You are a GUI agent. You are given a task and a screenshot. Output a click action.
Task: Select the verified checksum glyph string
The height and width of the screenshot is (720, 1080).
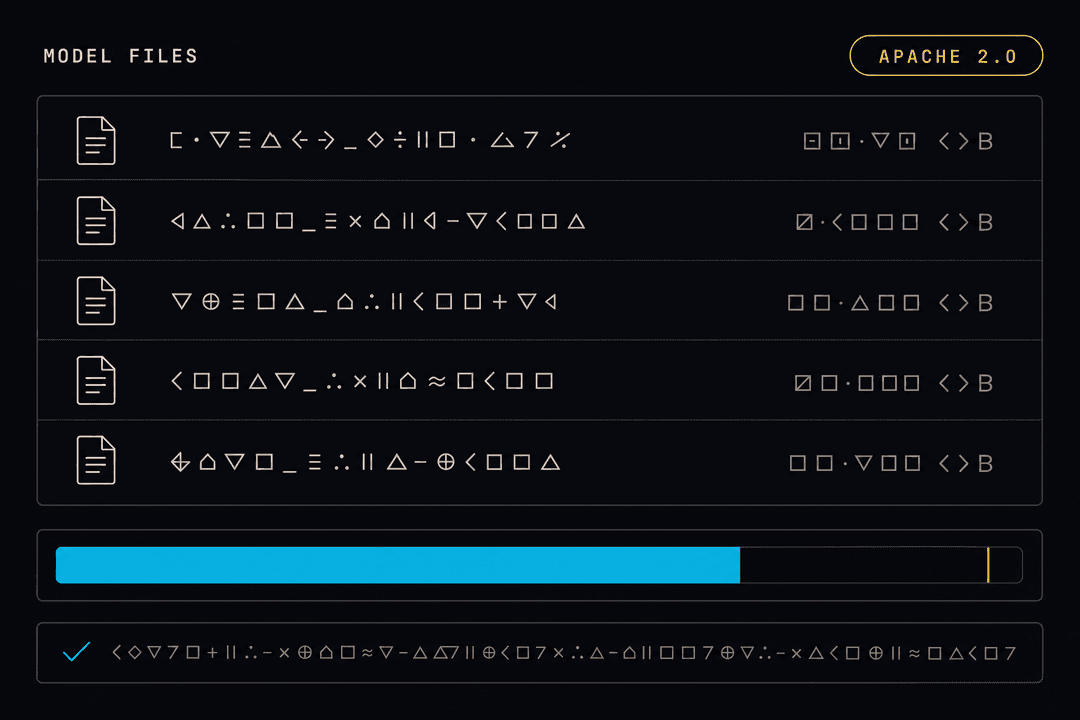[x=564, y=652]
